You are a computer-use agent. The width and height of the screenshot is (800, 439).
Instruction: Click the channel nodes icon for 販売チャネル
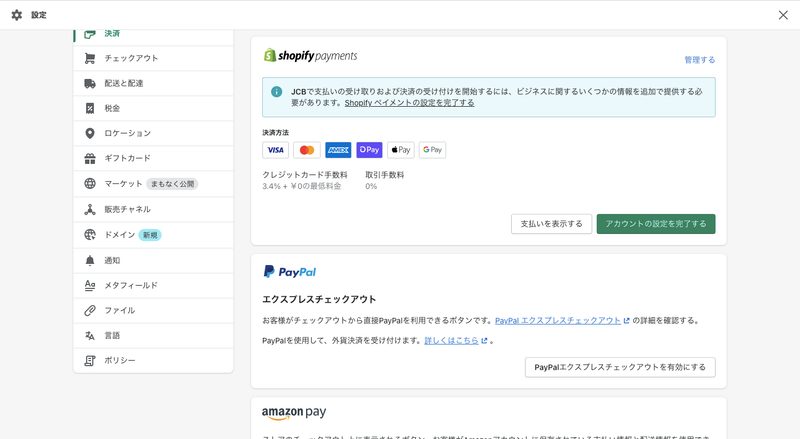coord(90,209)
